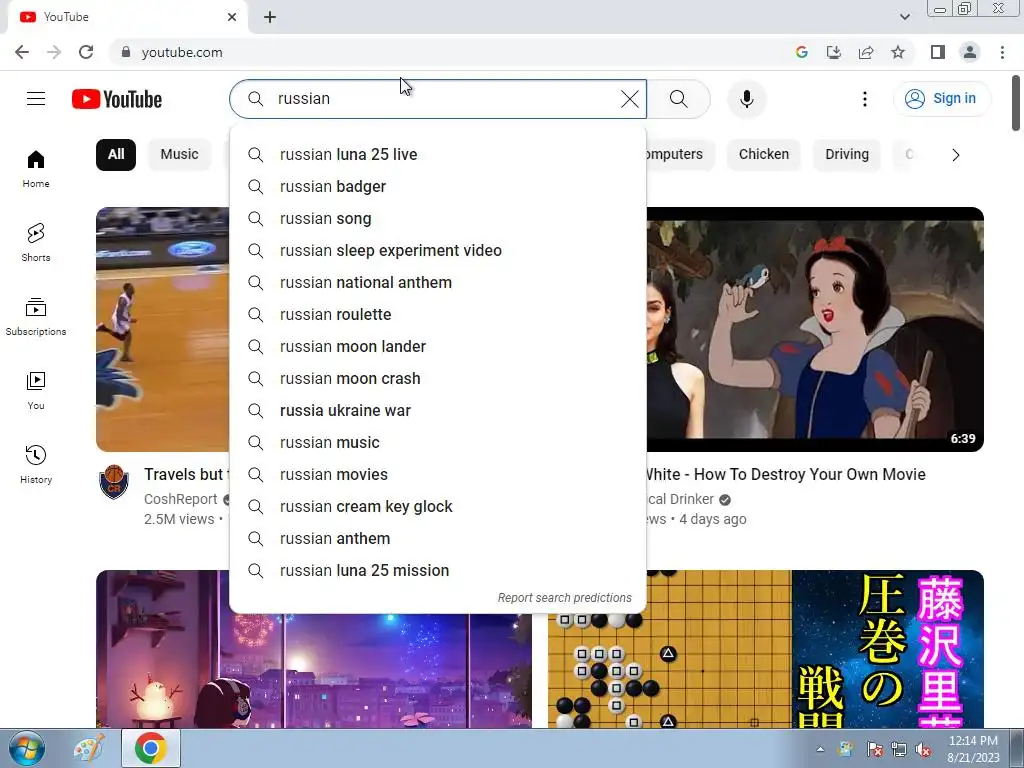Open the lofi night city video thumbnail
The width and height of the screenshot is (1024, 768).
(313, 671)
